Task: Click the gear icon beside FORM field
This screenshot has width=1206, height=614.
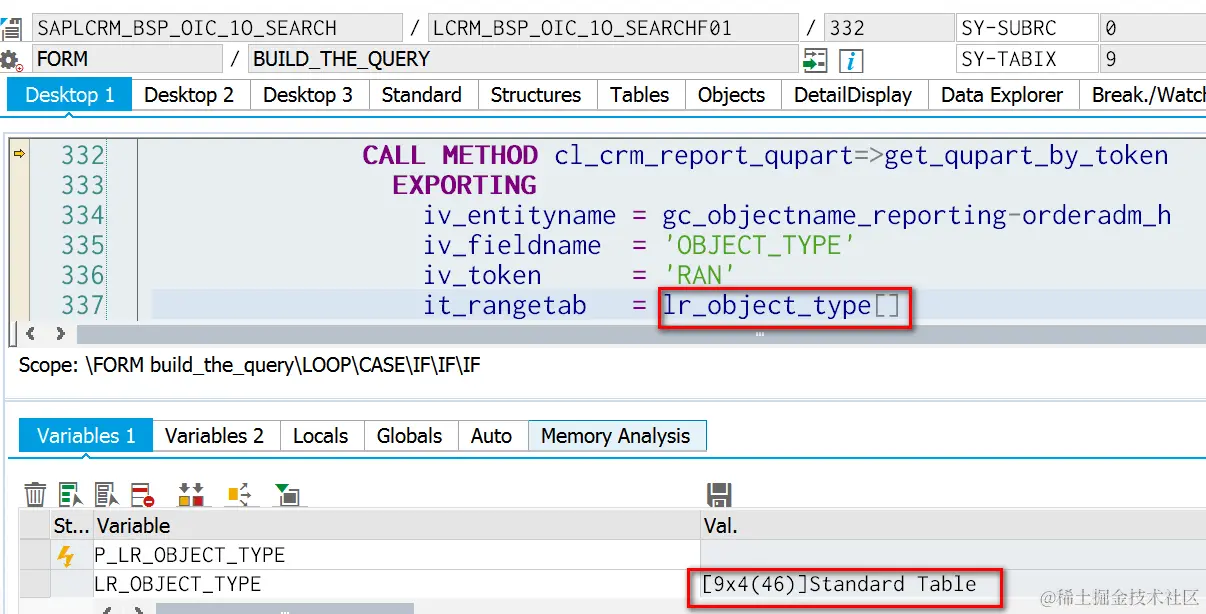Action: pos(12,60)
